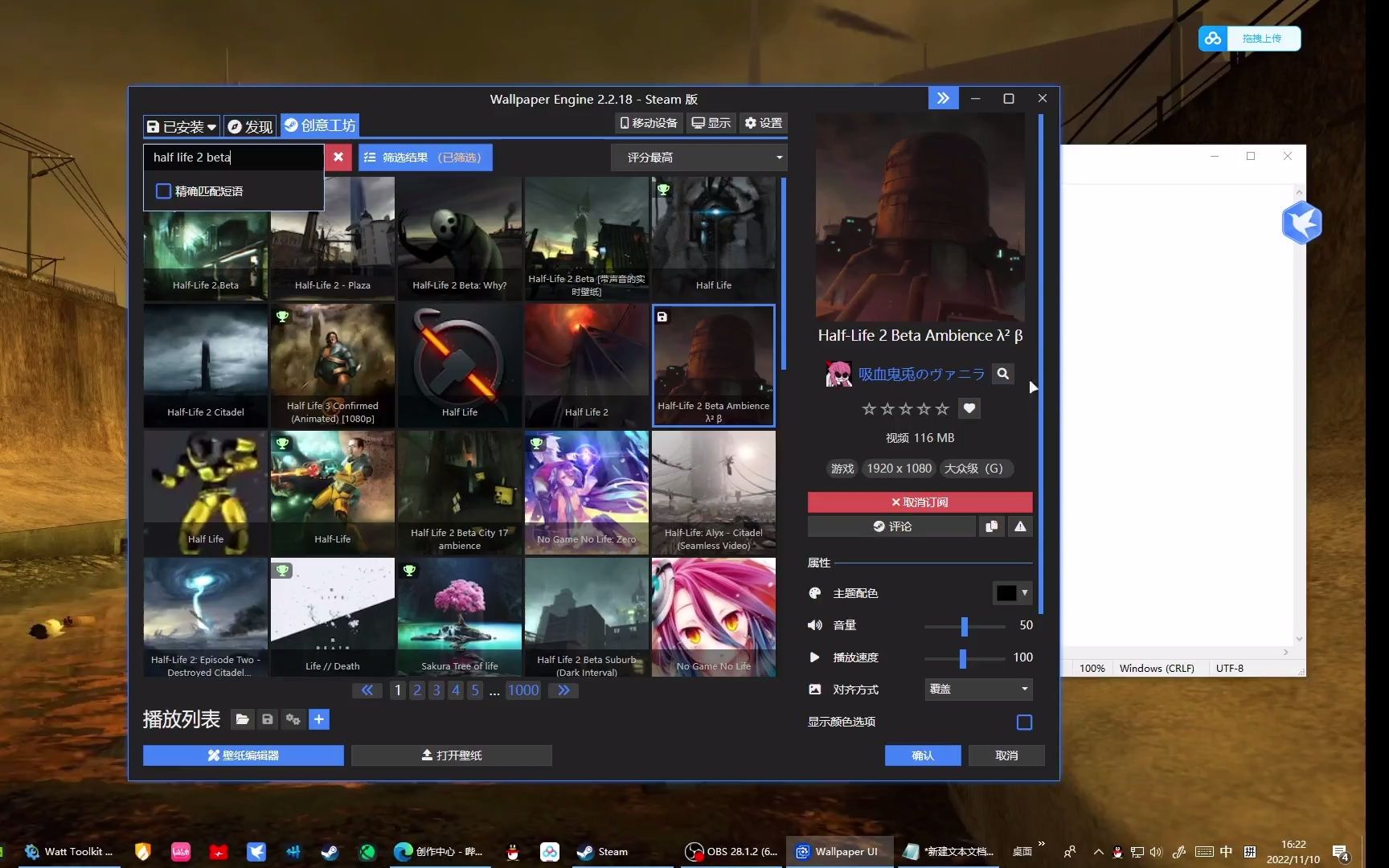Screen dimensions: 1389x868
Task: Click the cloud upload 拖拽上传 widget
Action: coord(1249,39)
